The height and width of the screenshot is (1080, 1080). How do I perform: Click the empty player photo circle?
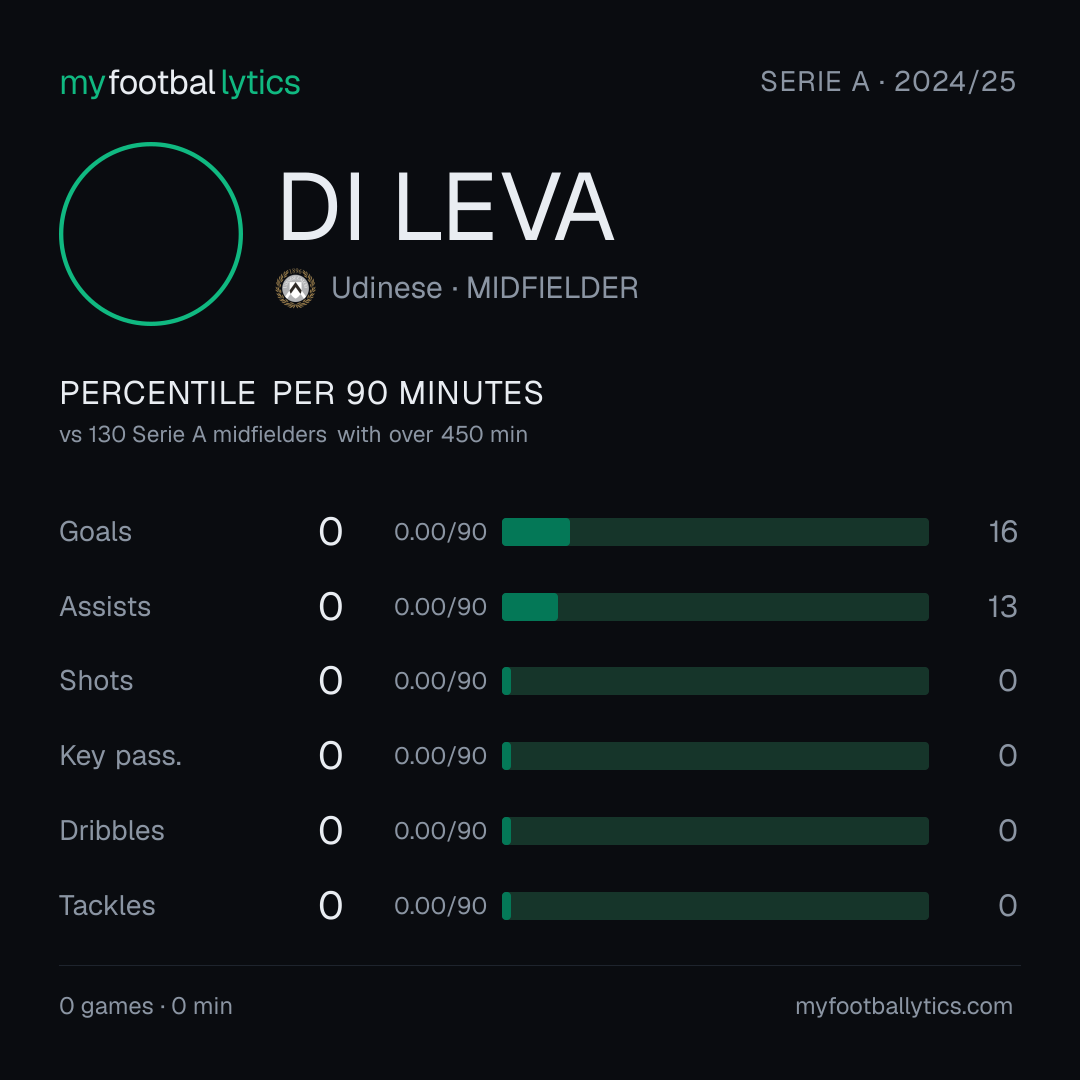click(151, 233)
